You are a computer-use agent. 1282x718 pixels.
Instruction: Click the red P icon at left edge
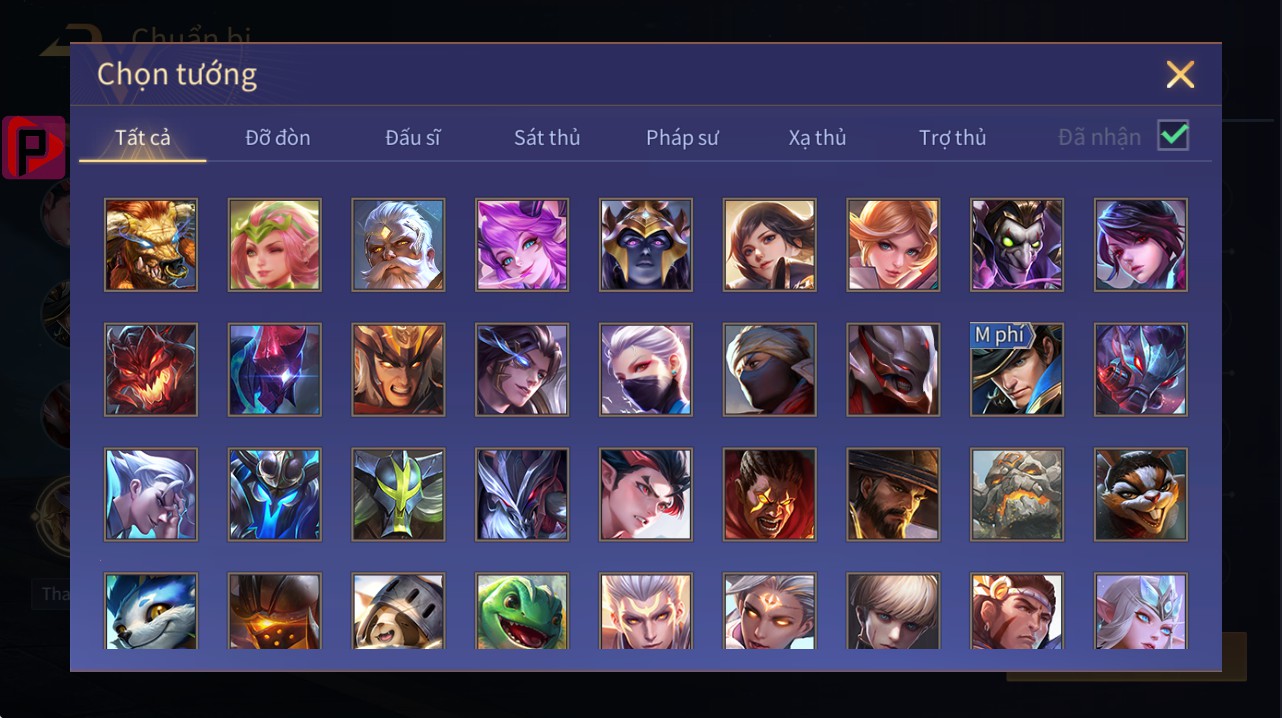click(x=34, y=147)
